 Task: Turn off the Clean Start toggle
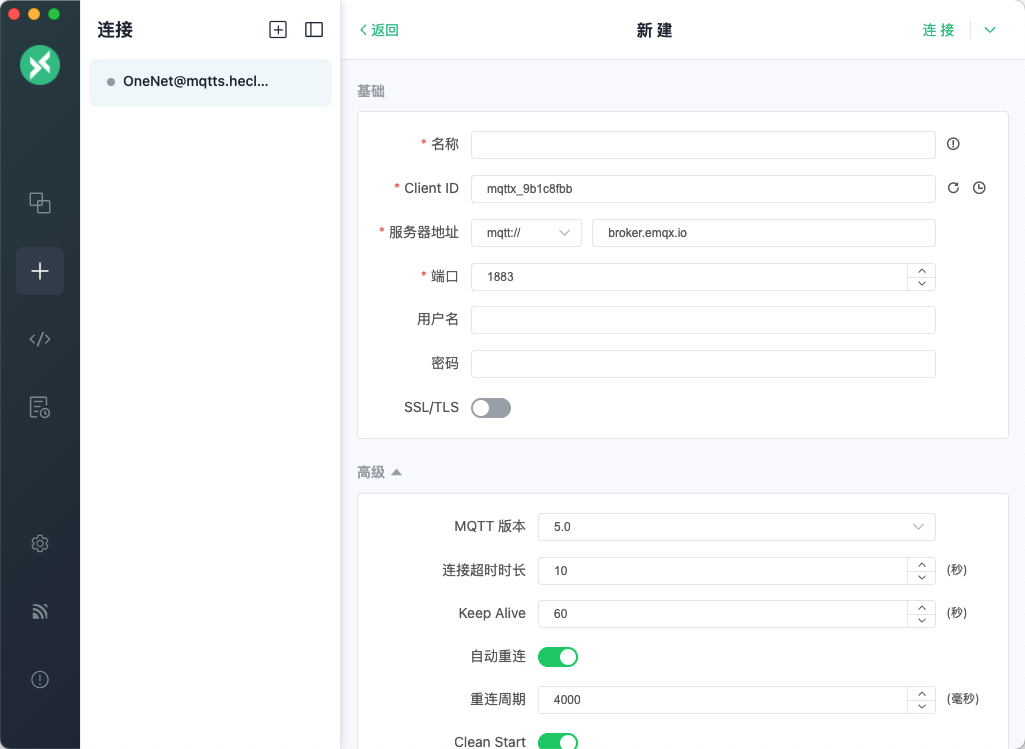point(558,741)
